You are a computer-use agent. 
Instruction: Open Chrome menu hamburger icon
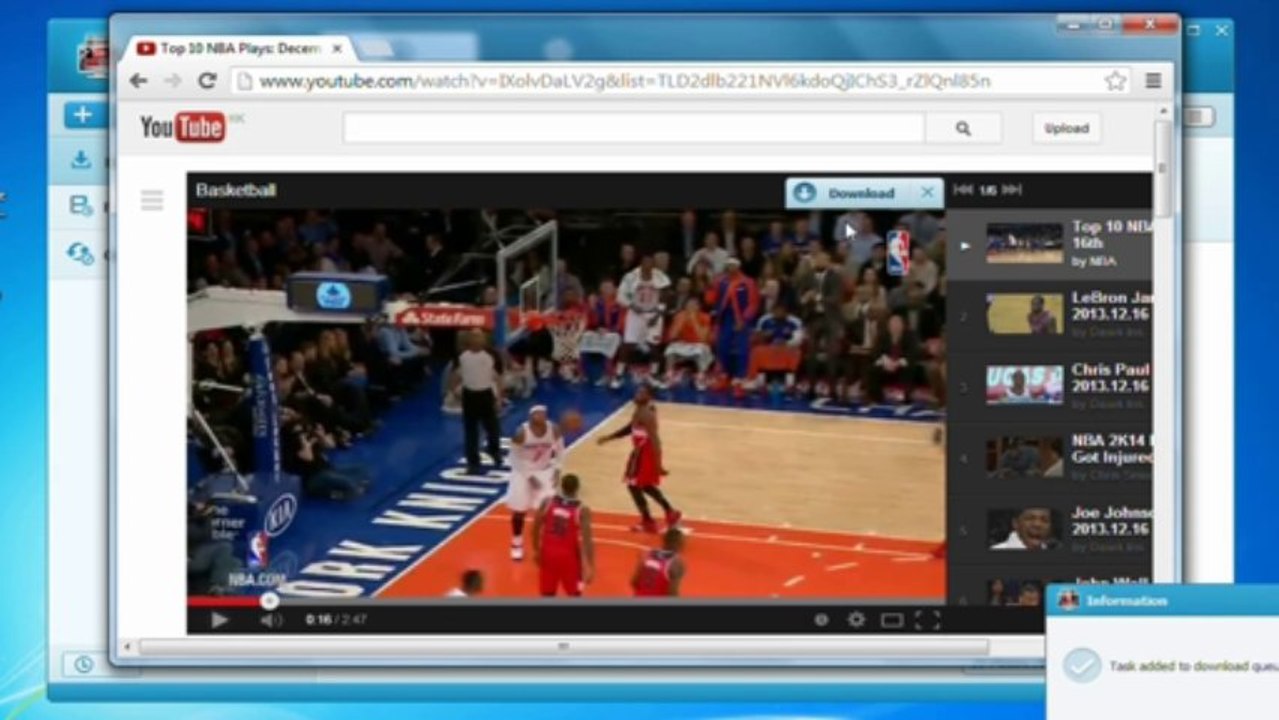point(1153,81)
